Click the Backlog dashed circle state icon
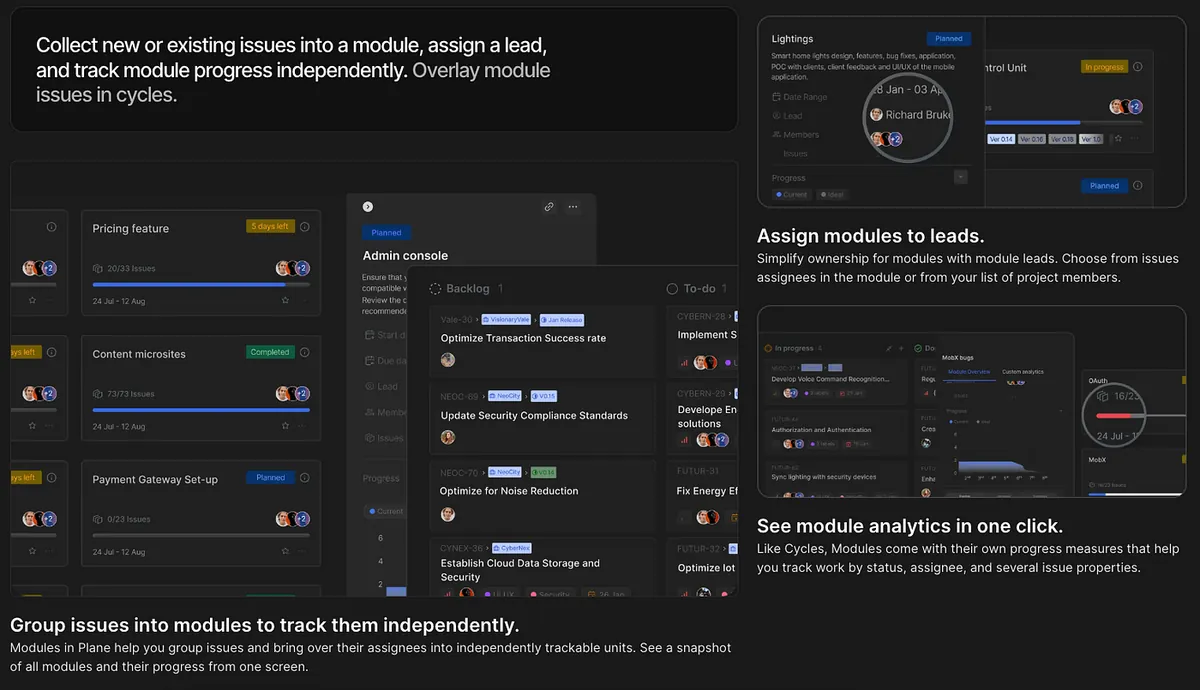The width and height of the screenshot is (1200, 690). (435, 289)
